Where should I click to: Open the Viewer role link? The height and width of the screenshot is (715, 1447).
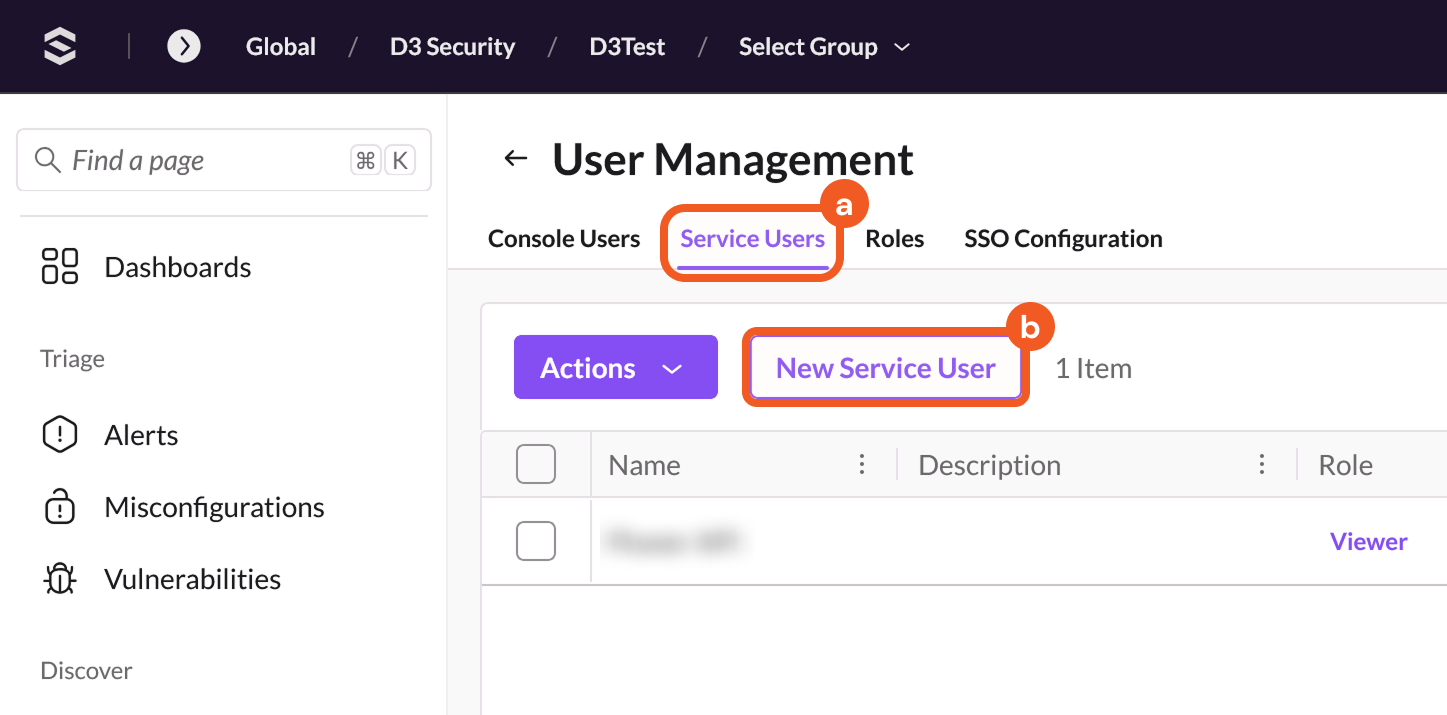(1368, 541)
